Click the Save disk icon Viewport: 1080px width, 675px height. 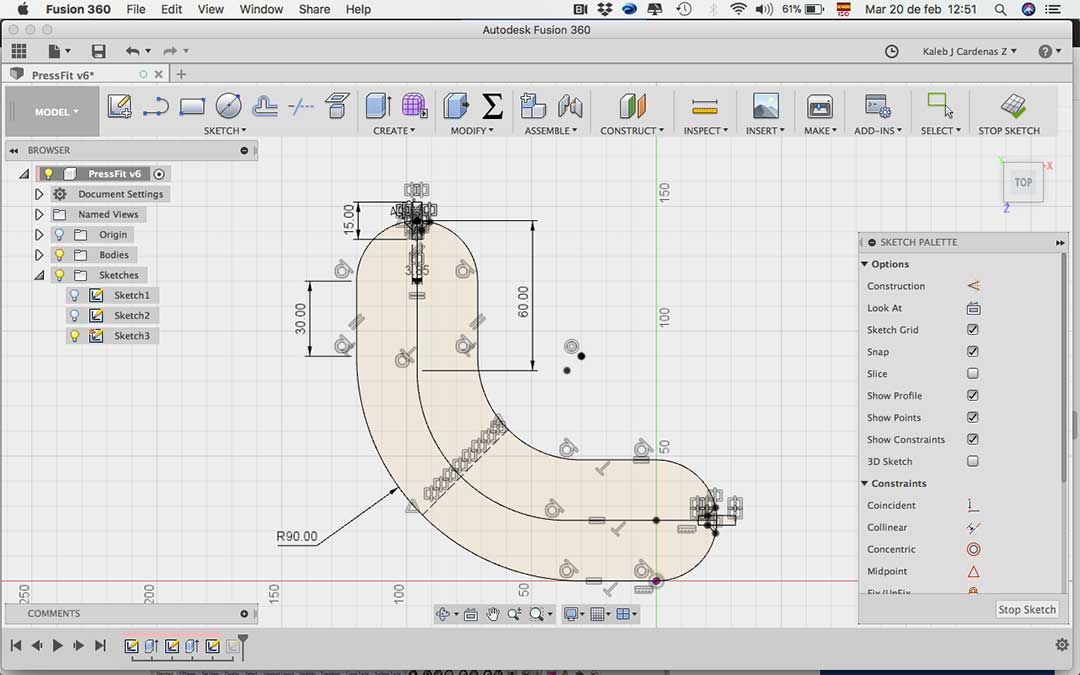point(98,51)
